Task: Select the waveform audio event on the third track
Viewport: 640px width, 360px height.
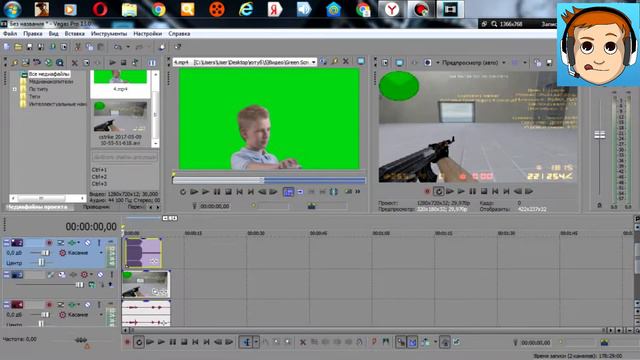Action: (x=146, y=313)
